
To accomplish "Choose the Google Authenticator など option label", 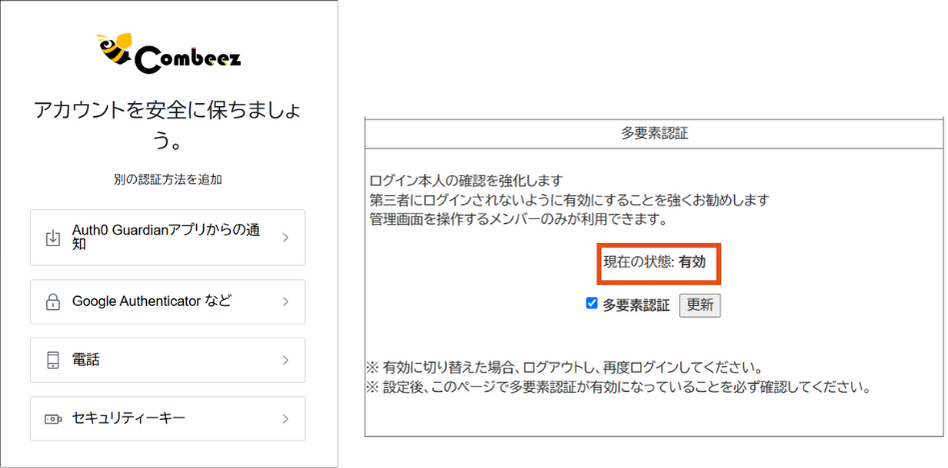I will tap(152, 301).
